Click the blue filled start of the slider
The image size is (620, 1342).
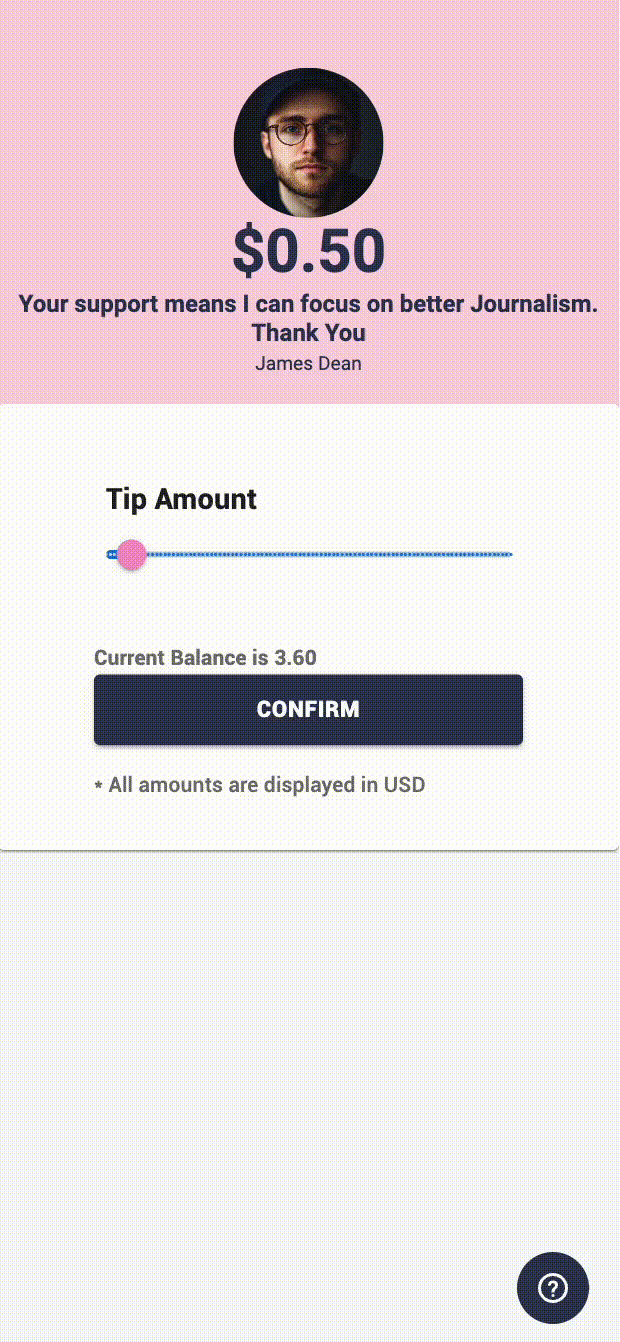pyautogui.click(x=112, y=554)
